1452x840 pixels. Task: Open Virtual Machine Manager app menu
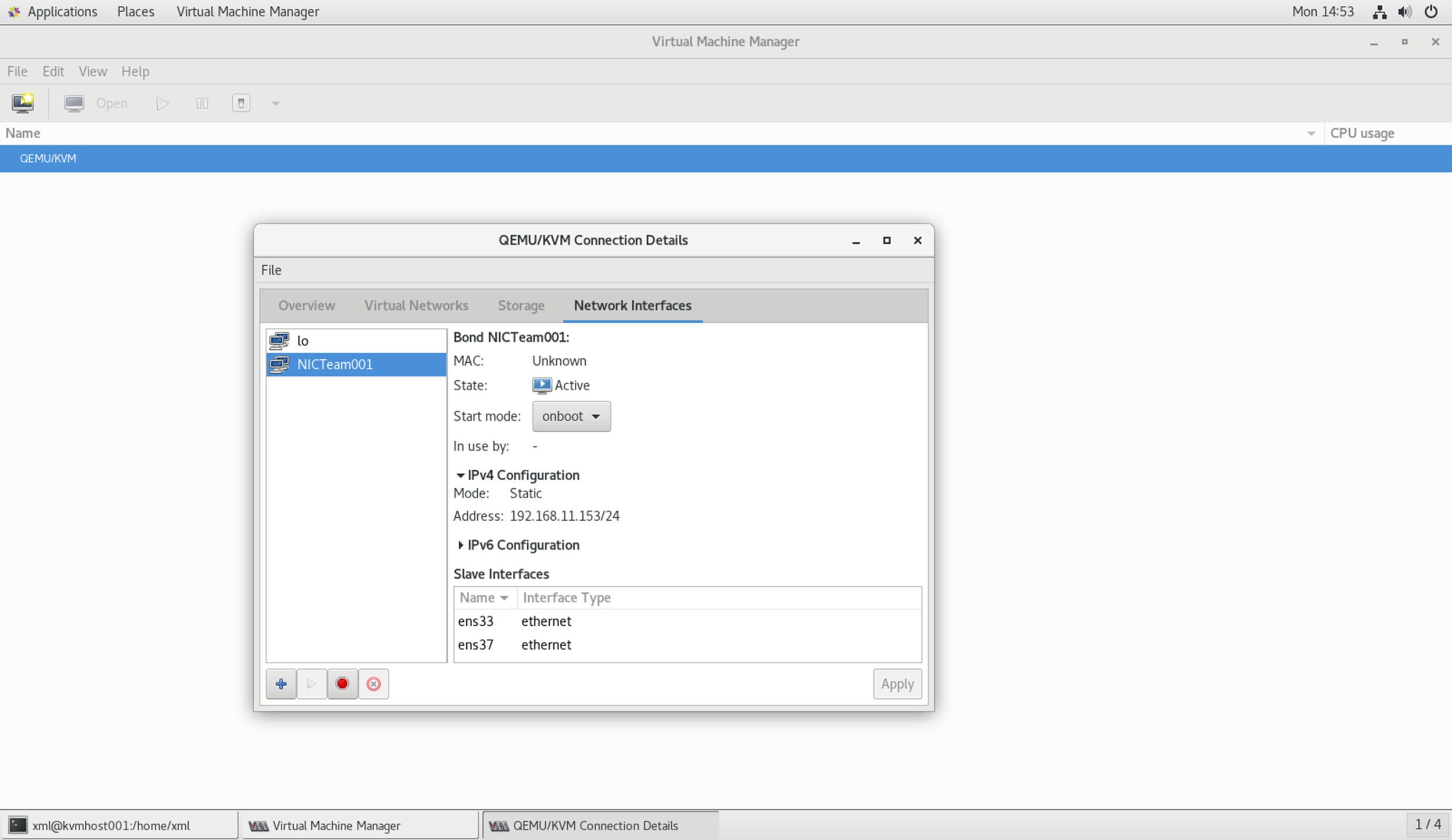(248, 12)
